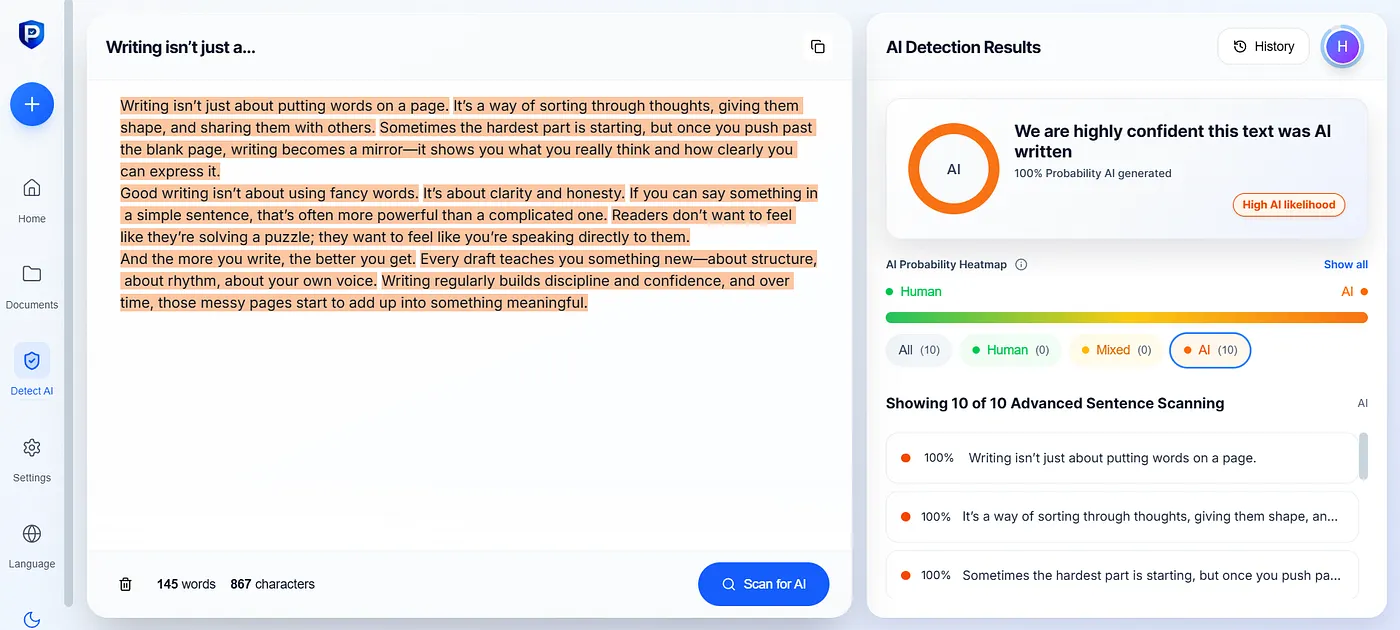
Task: Toggle dark mode moon icon
Action: pos(32,620)
